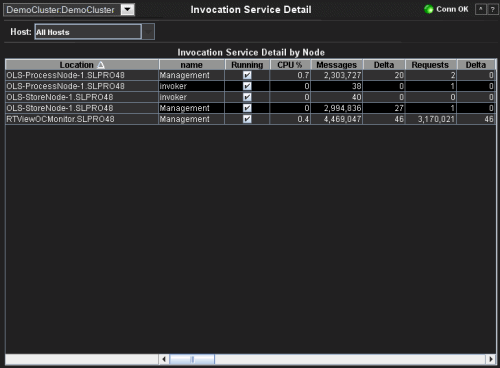The height and width of the screenshot is (368, 500).
Task: Click the horizontal scrollbar right arrow
Action: pos(491,359)
